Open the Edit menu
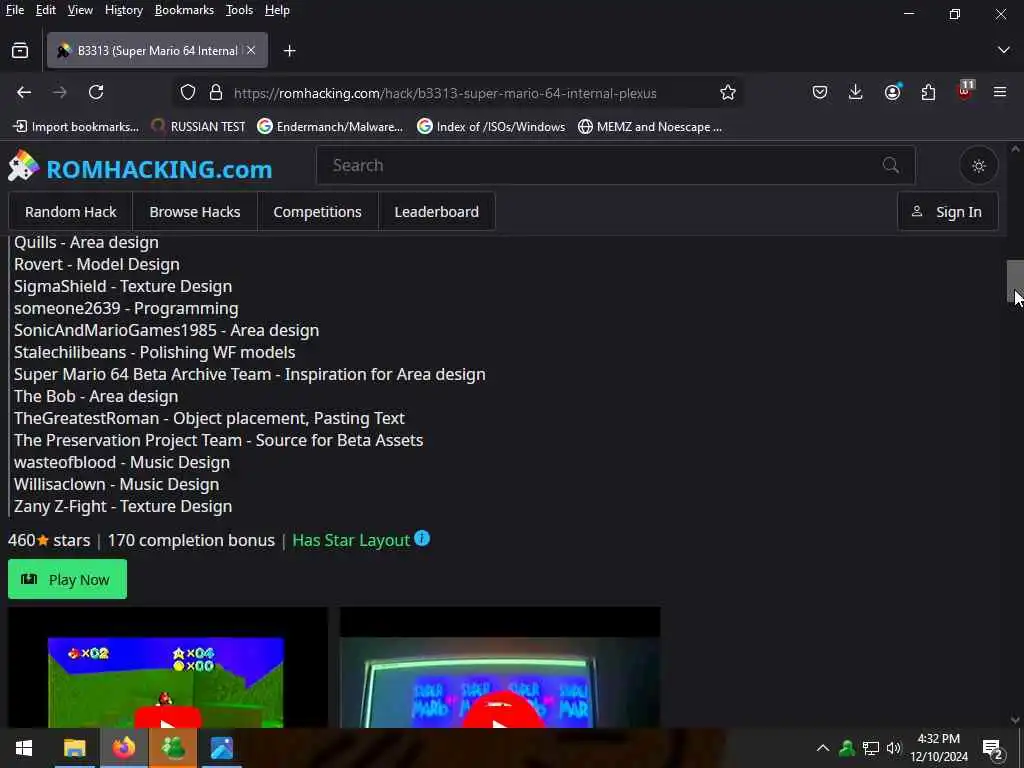1024x768 pixels. coord(46,10)
